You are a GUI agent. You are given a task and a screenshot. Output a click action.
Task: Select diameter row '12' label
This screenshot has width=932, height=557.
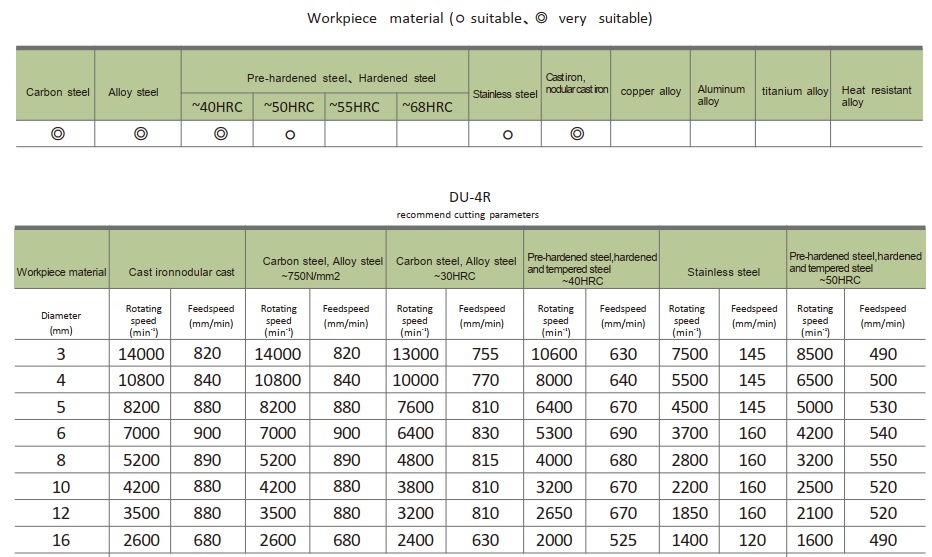61,514
